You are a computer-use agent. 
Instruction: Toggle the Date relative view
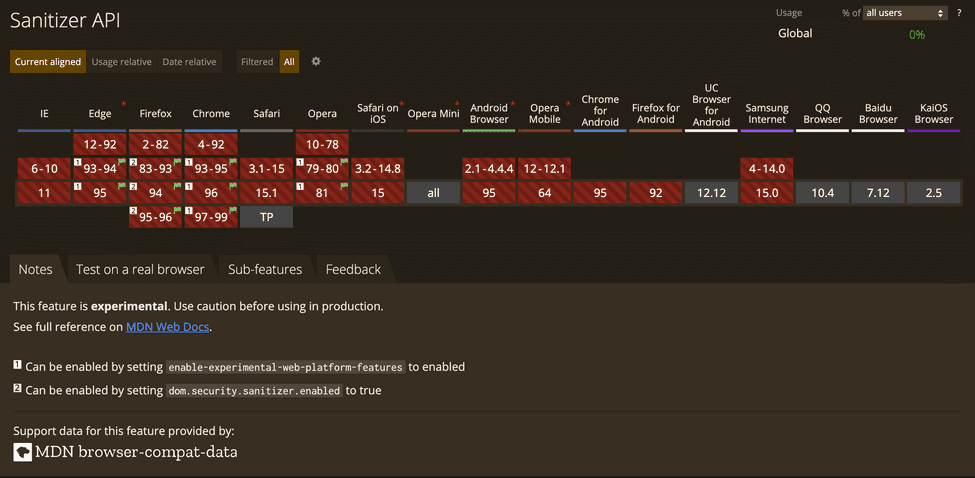pyautogui.click(x=189, y=62)
